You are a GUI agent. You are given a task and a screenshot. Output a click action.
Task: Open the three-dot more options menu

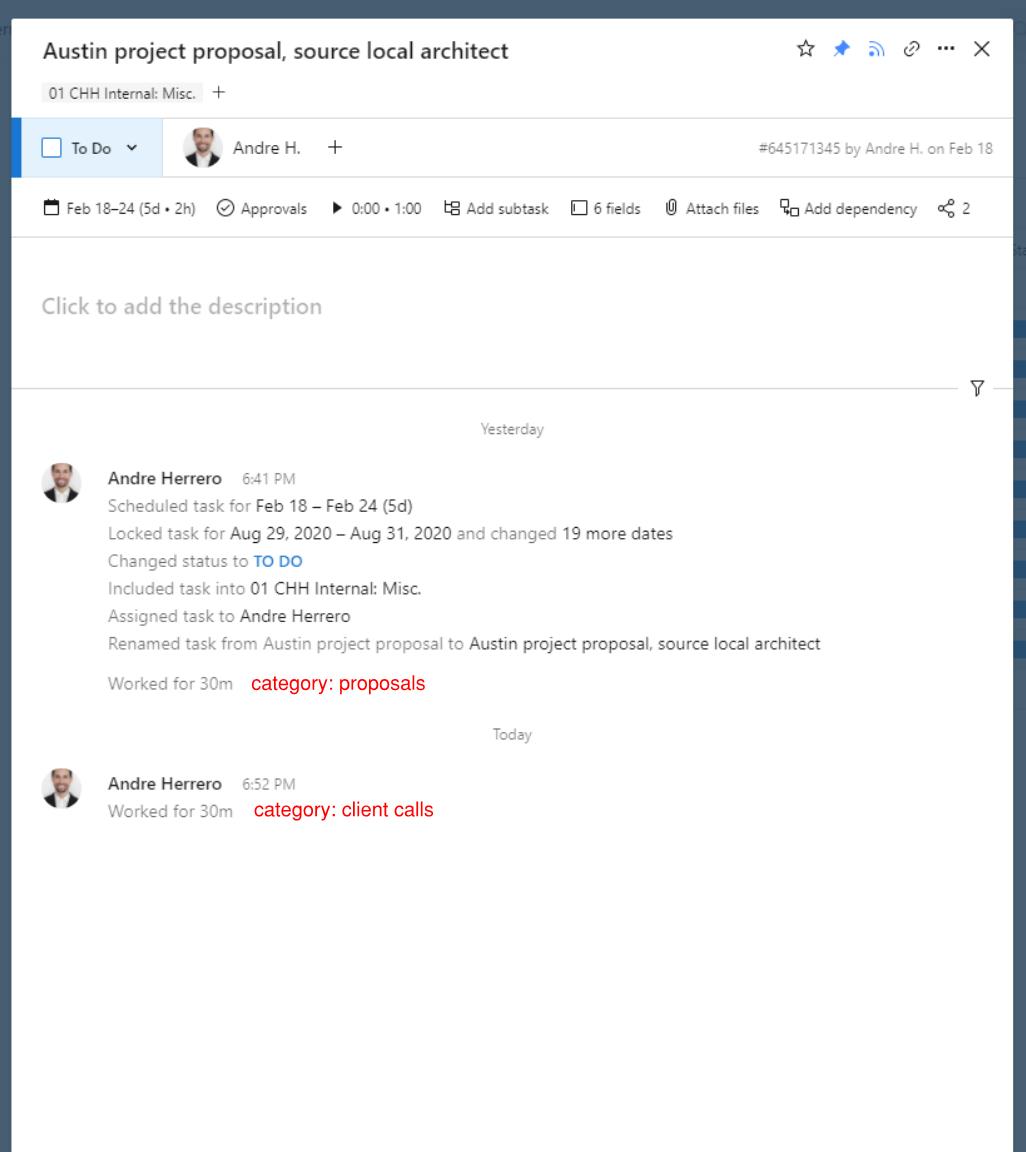(x=946, y=49)
